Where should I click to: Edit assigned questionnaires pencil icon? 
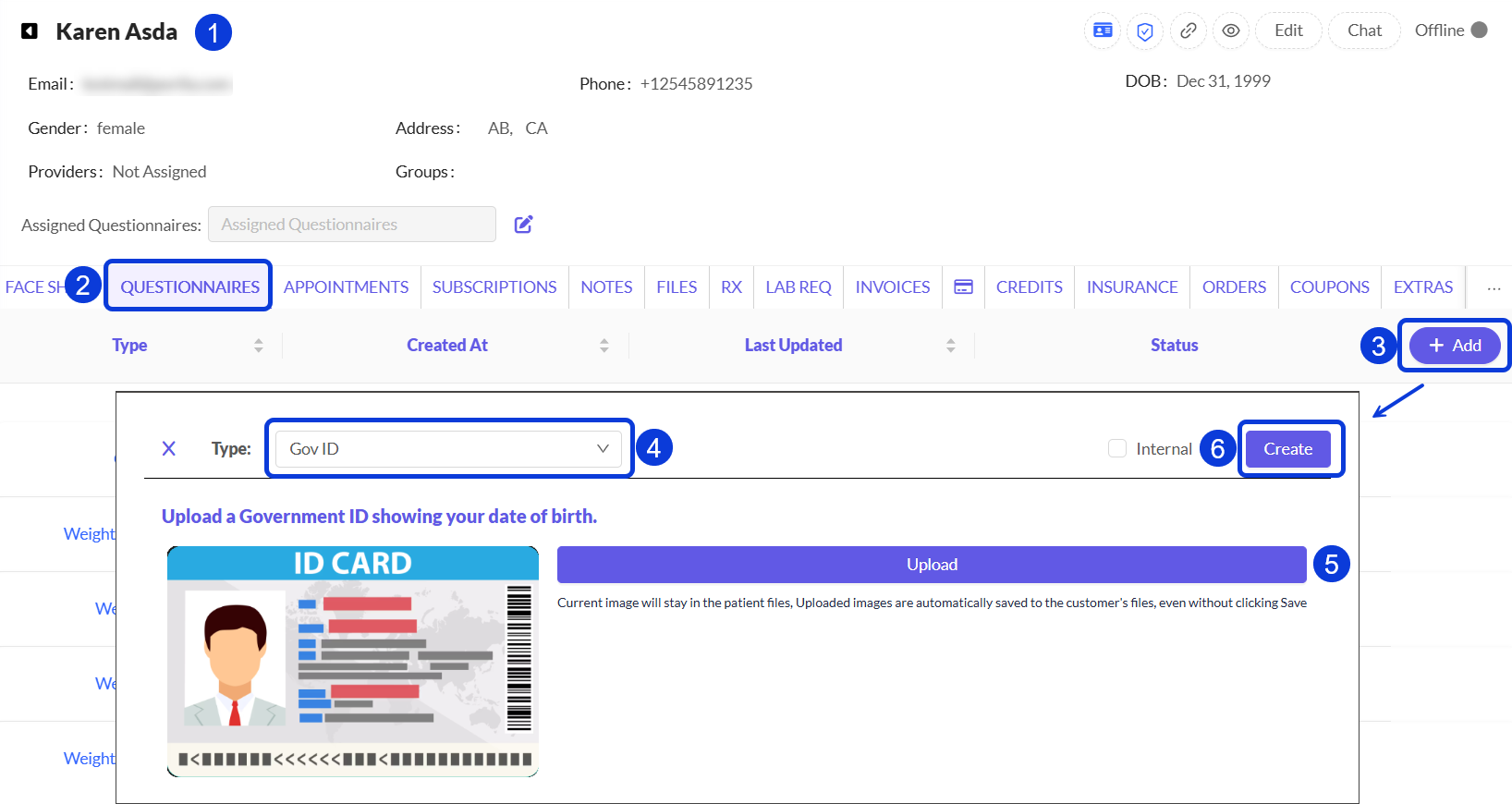point(523,225)
